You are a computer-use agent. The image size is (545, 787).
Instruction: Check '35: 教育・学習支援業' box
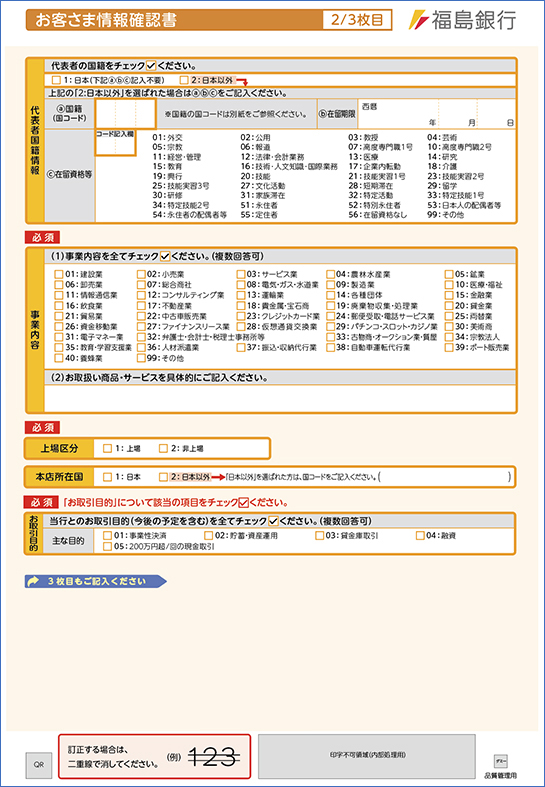tap(59, 347)
